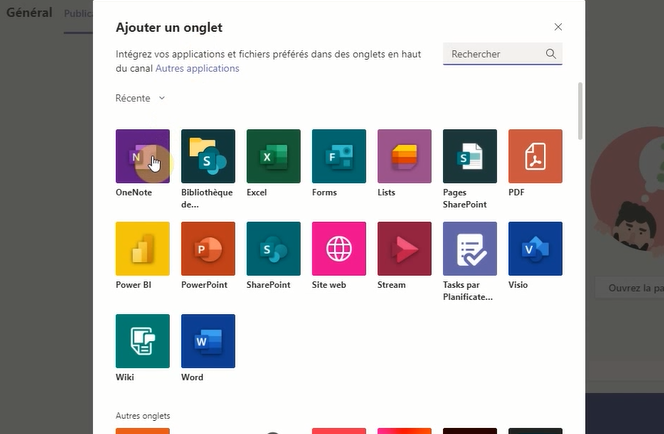Click the dialog vertical scrollbar
Screen dimensions: 664x434
580,111
